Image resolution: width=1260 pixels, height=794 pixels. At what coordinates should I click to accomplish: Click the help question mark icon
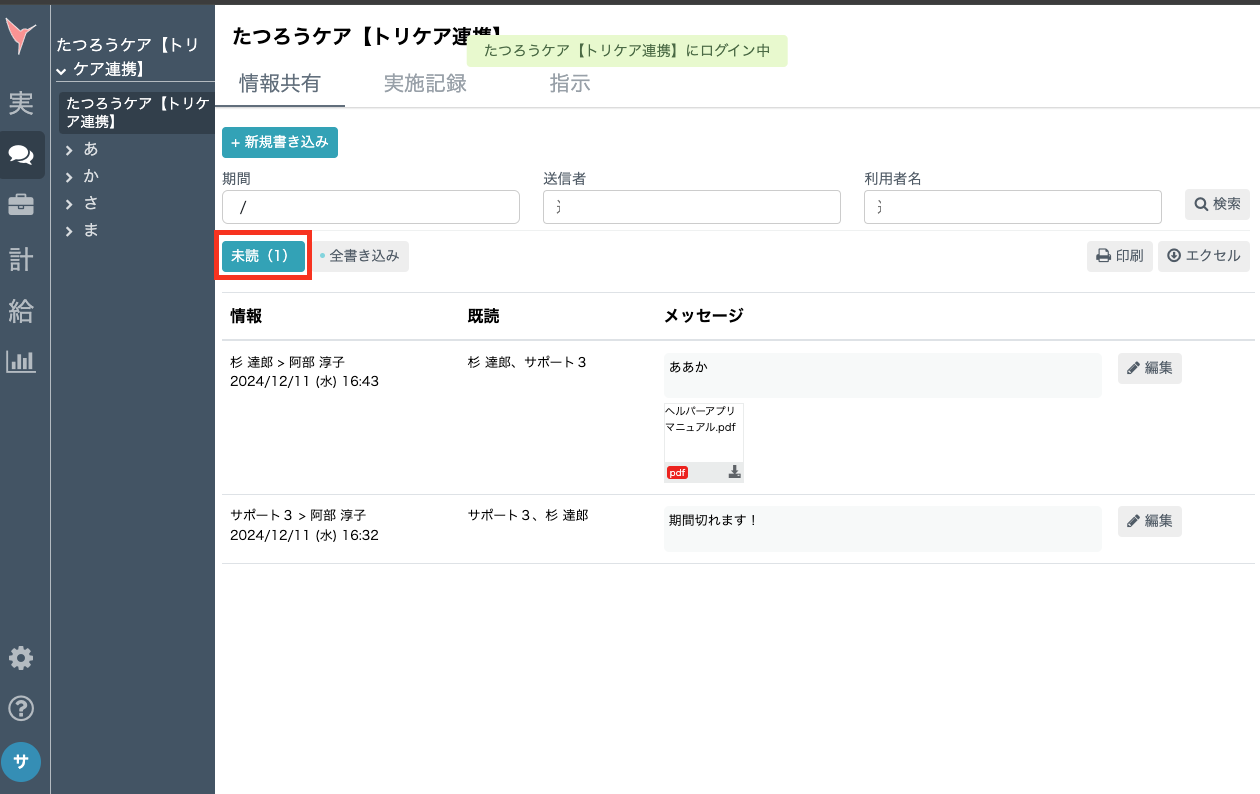(21, 708)
